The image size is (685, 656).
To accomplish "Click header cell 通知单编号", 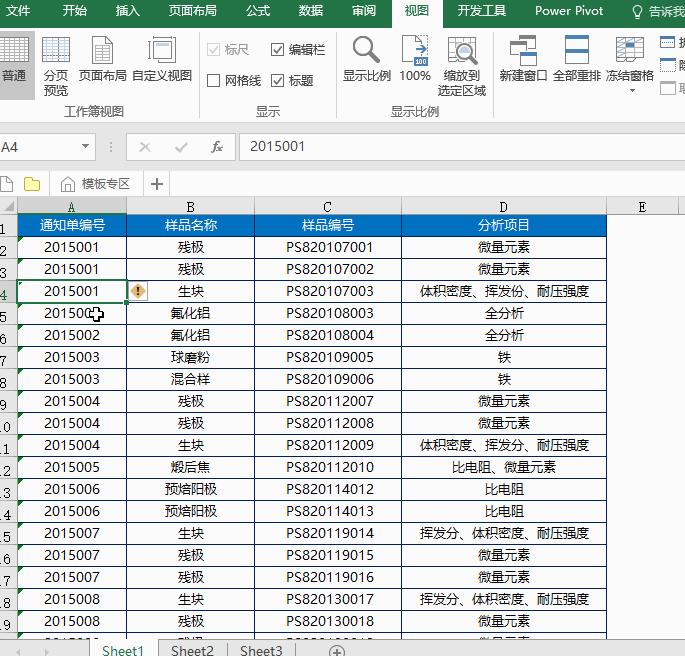I will (x=72, y=225).
